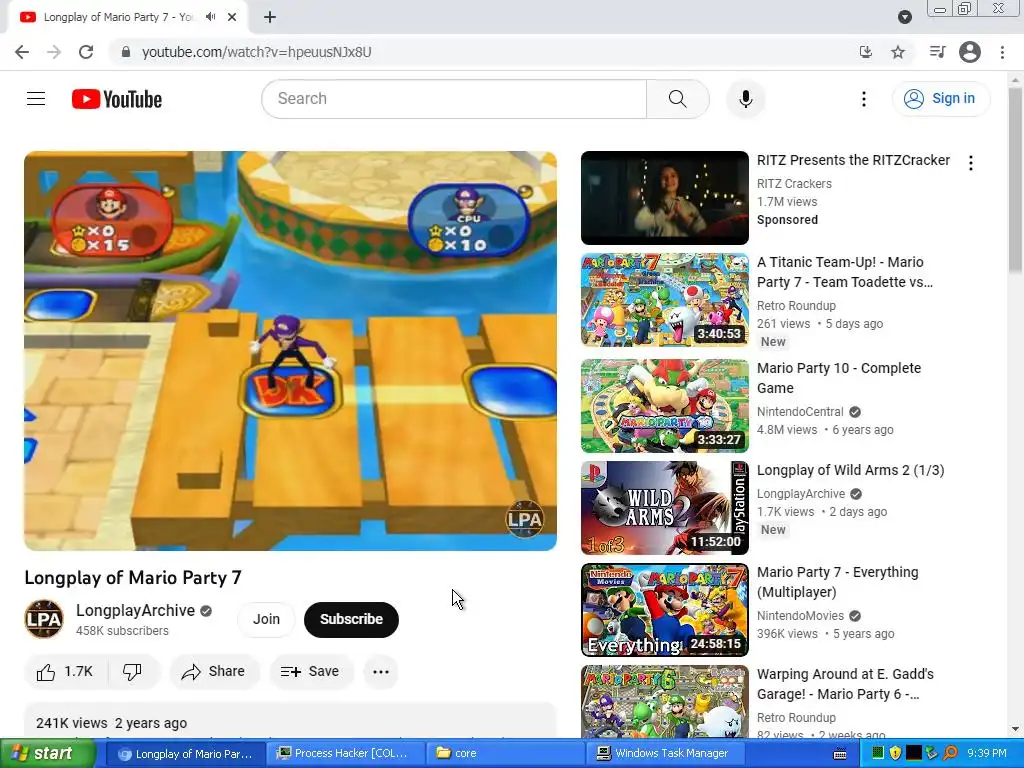Screen dimensions: 1024x768
Task: Open Mario Party 10 Complete Game thumbnail
Action: [x=665, y=406]
